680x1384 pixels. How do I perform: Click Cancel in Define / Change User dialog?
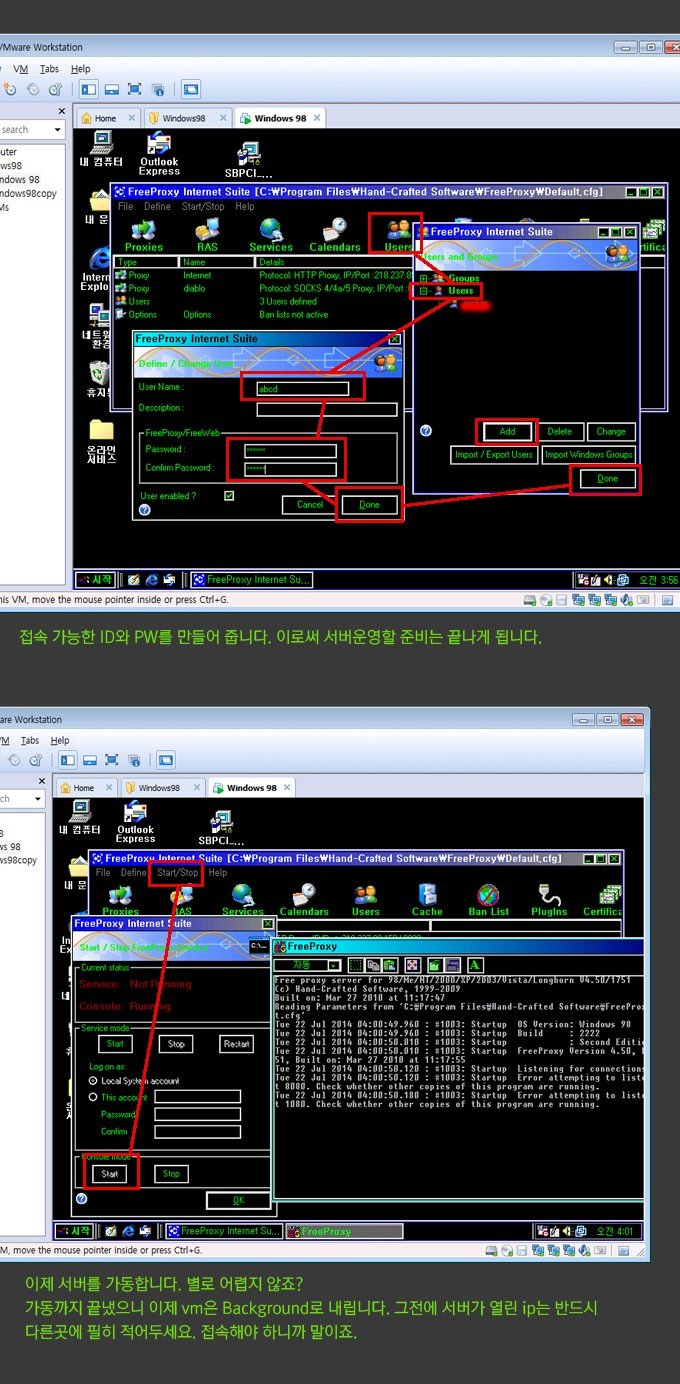click(310, 505)
